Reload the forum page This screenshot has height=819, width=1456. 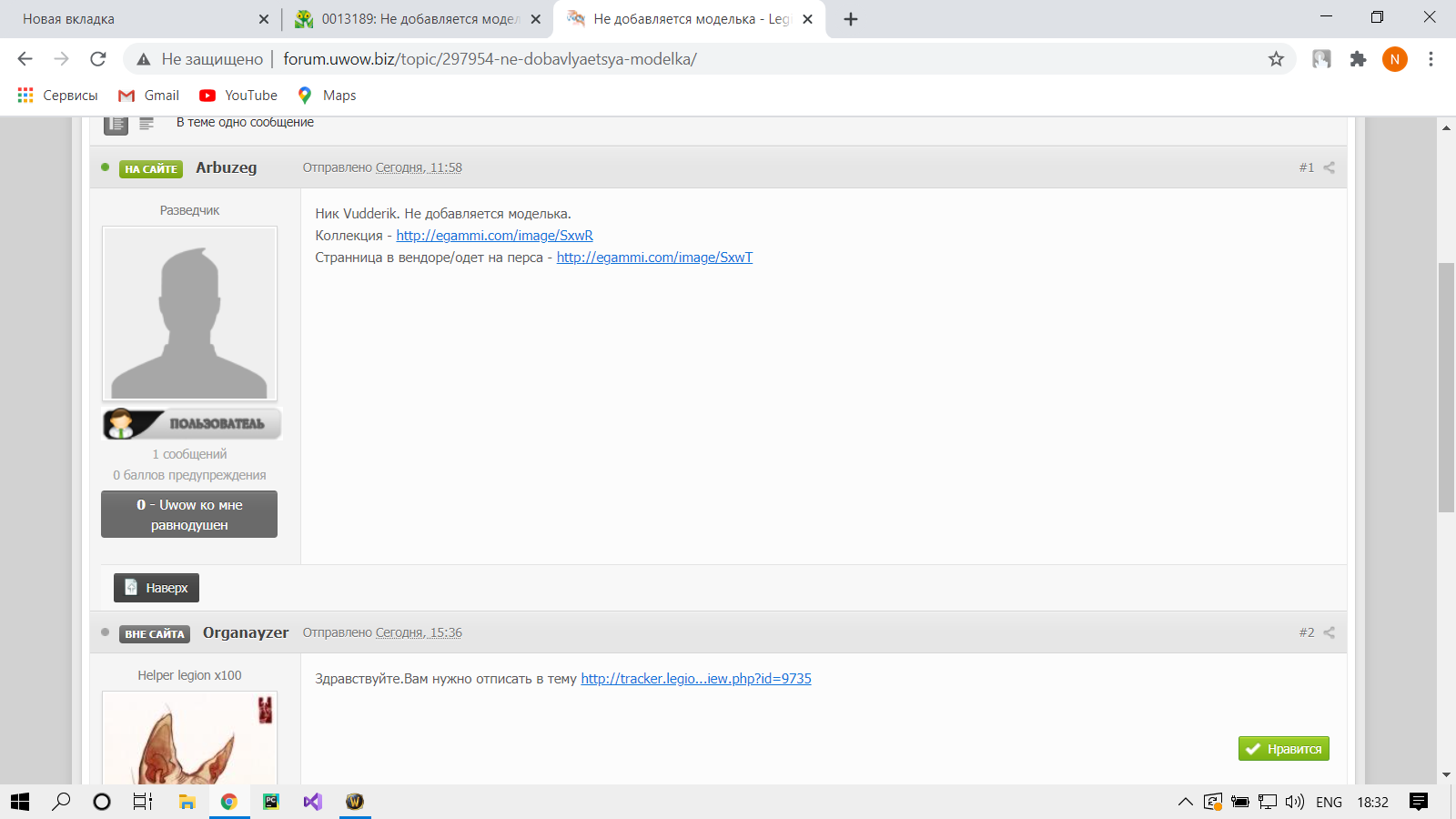click(x=98, y=59)
